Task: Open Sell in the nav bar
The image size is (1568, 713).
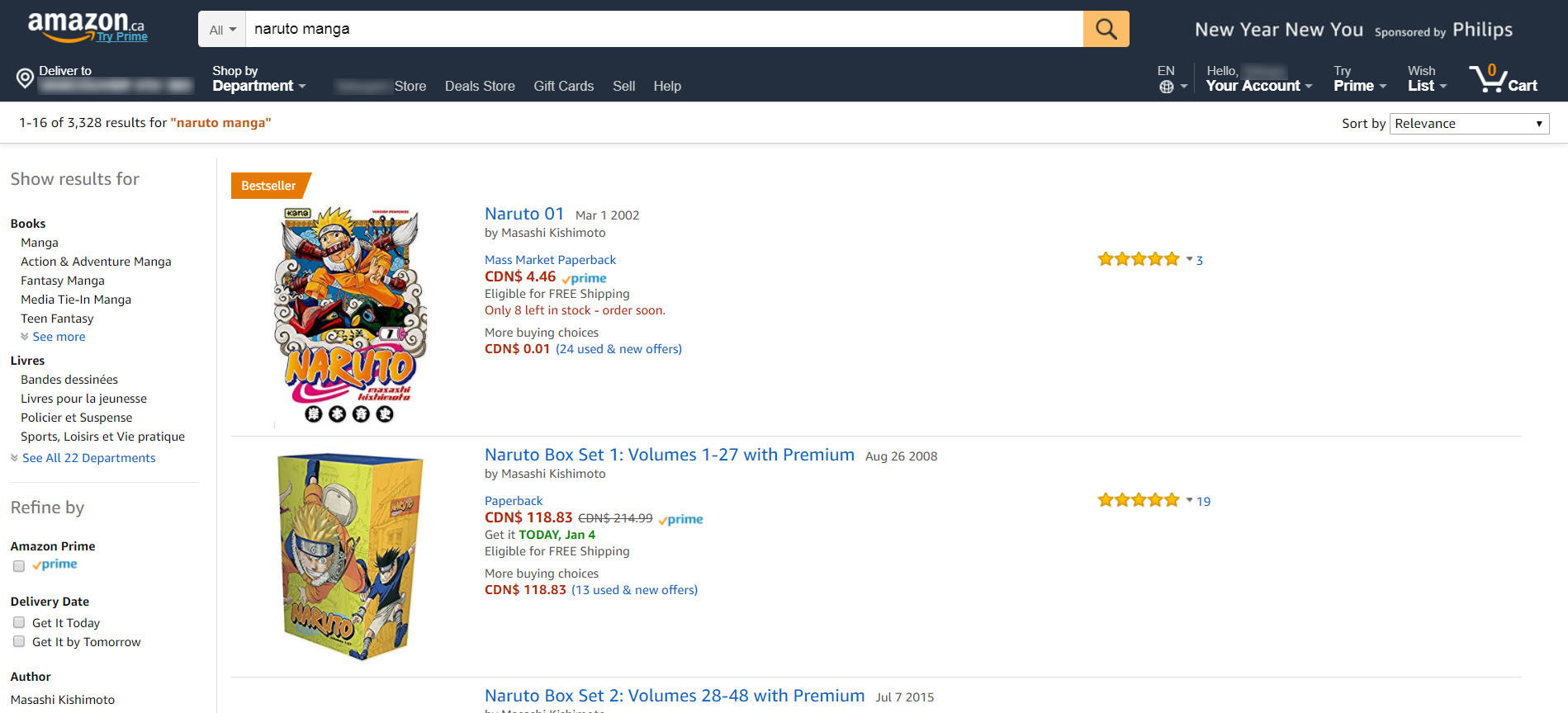Action: (623, 86)
